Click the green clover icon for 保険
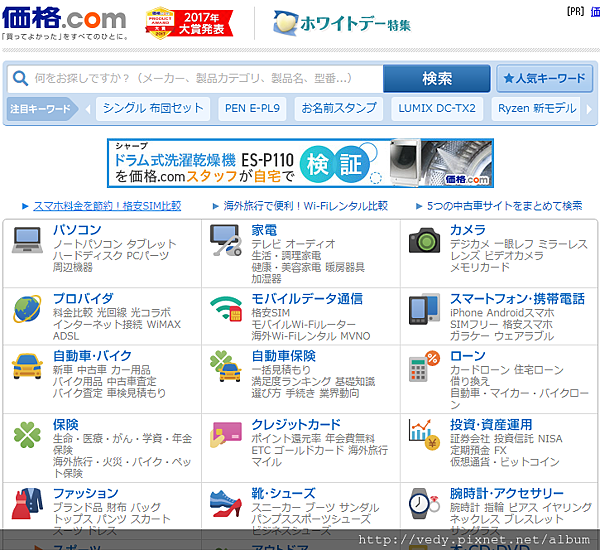The width and height of the screenshot is (600, 550). [x=27, y=435]
